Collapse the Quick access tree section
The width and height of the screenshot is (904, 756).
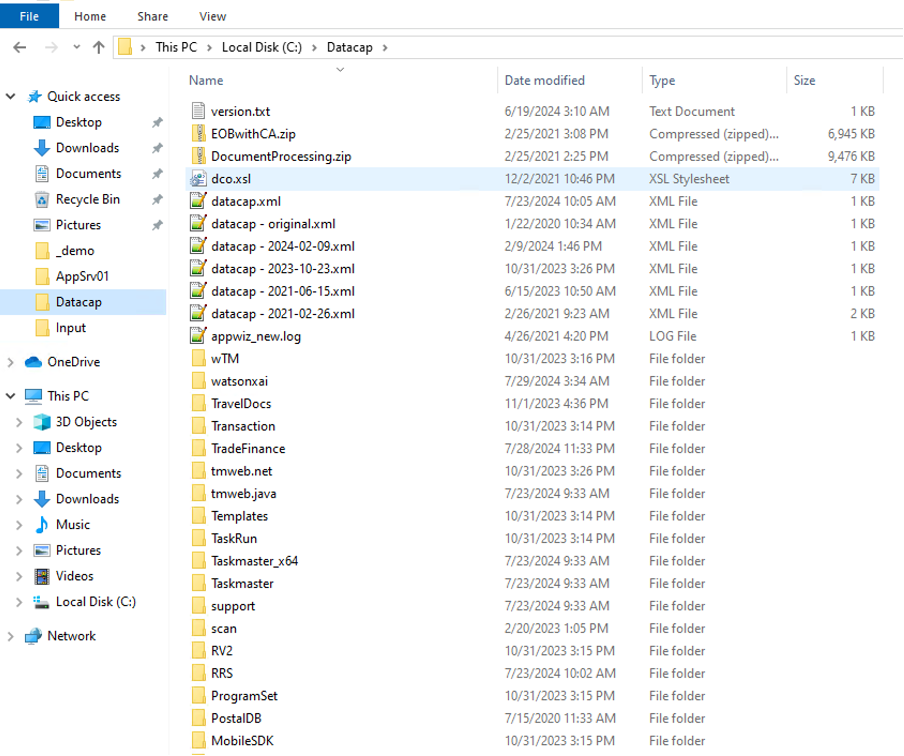[11, 97]
